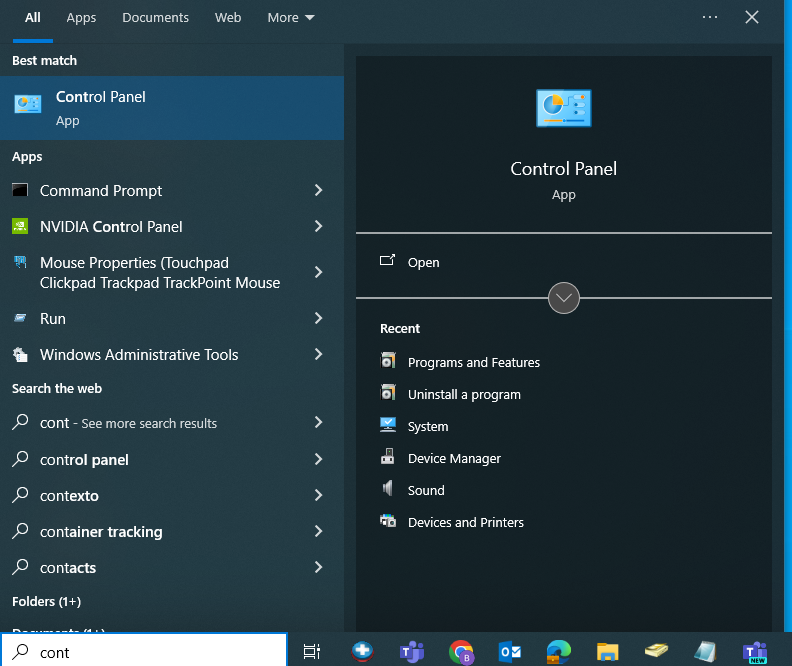The height and width of the screenshot is (666, 792).
Task: Click the Mouse Properties icon
Action: [x=20, y=262]
